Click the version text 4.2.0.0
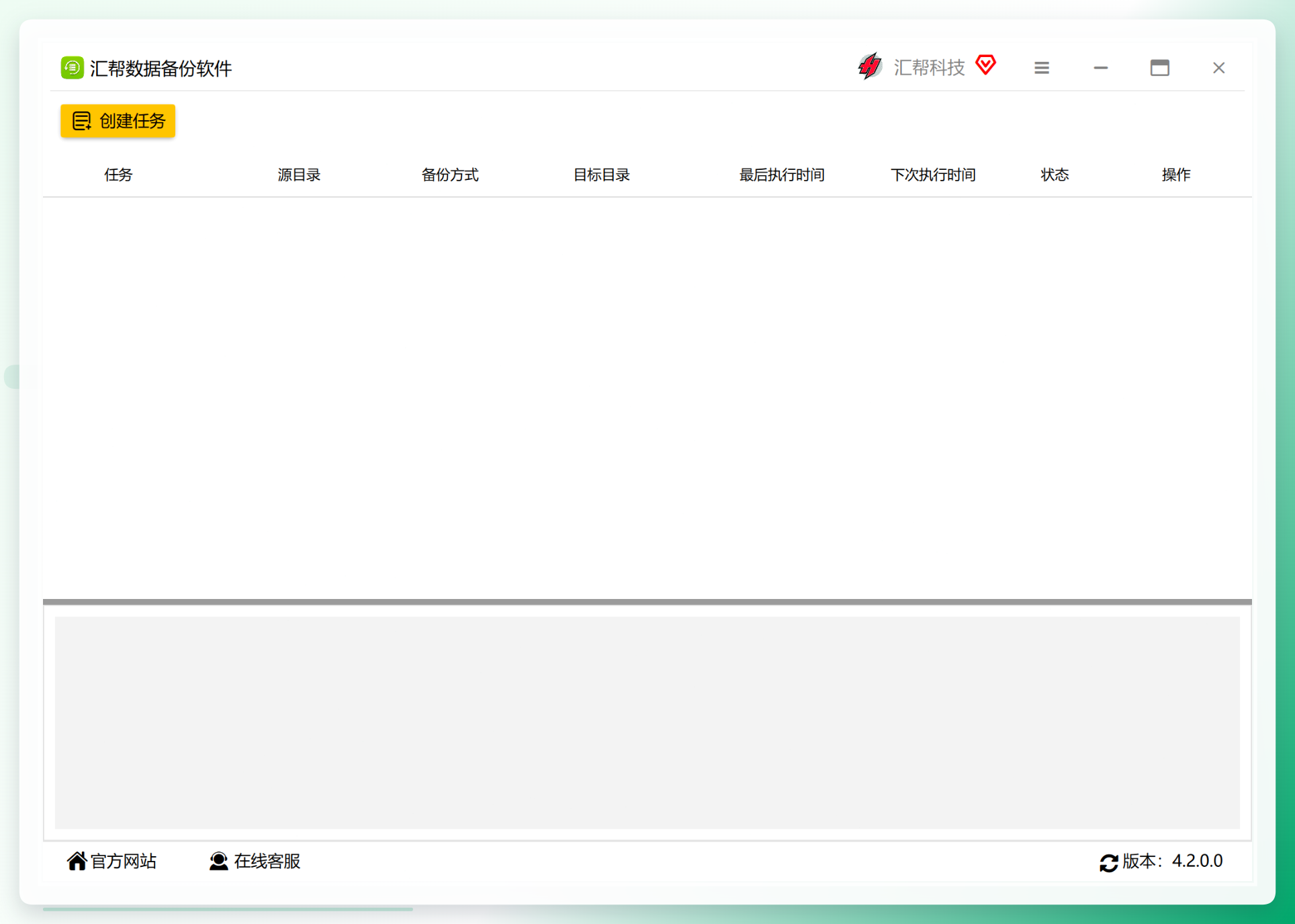 point(1197,861)
